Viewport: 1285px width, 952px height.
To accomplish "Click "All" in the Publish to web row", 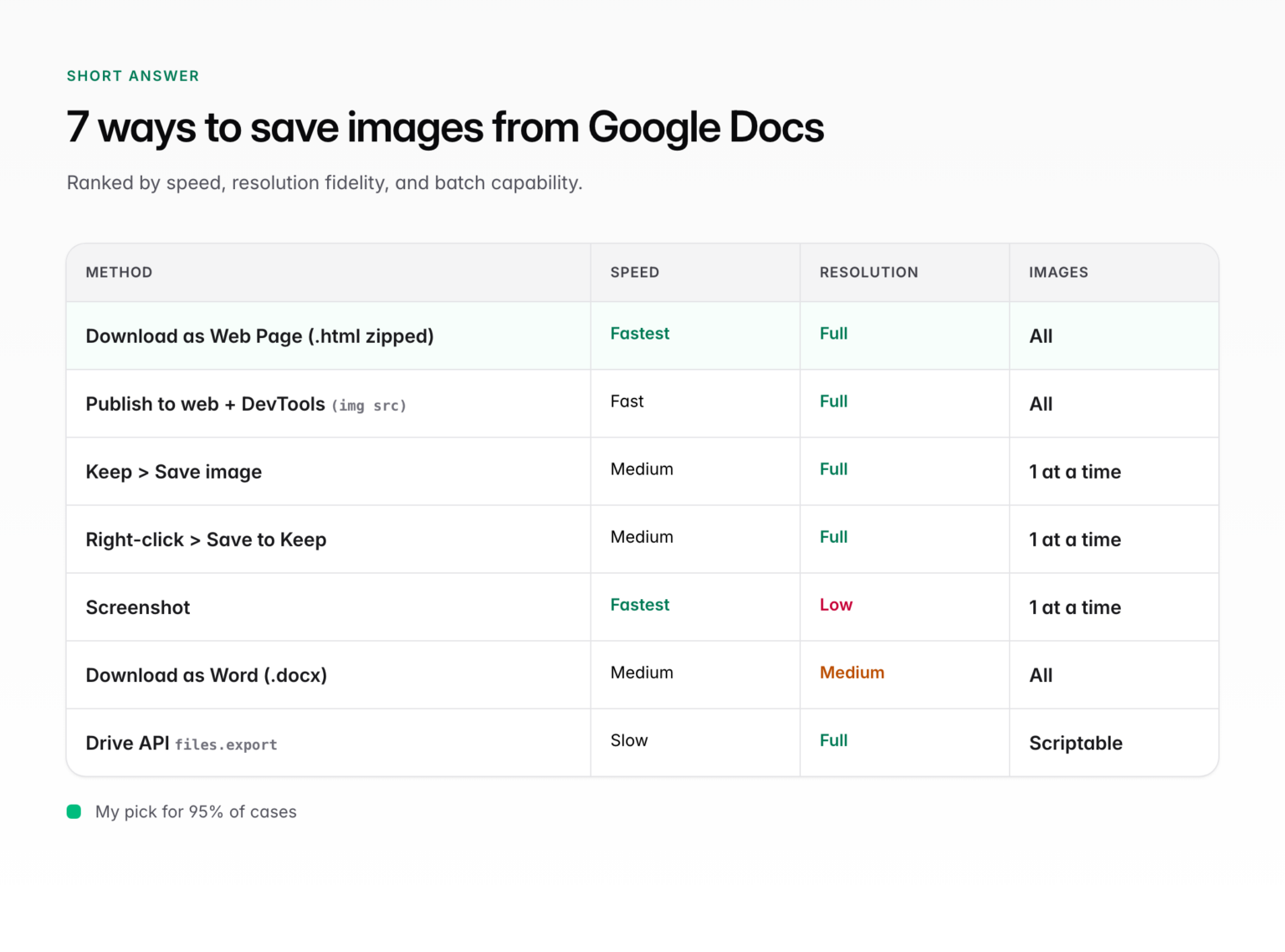I will click(1041, 404).
